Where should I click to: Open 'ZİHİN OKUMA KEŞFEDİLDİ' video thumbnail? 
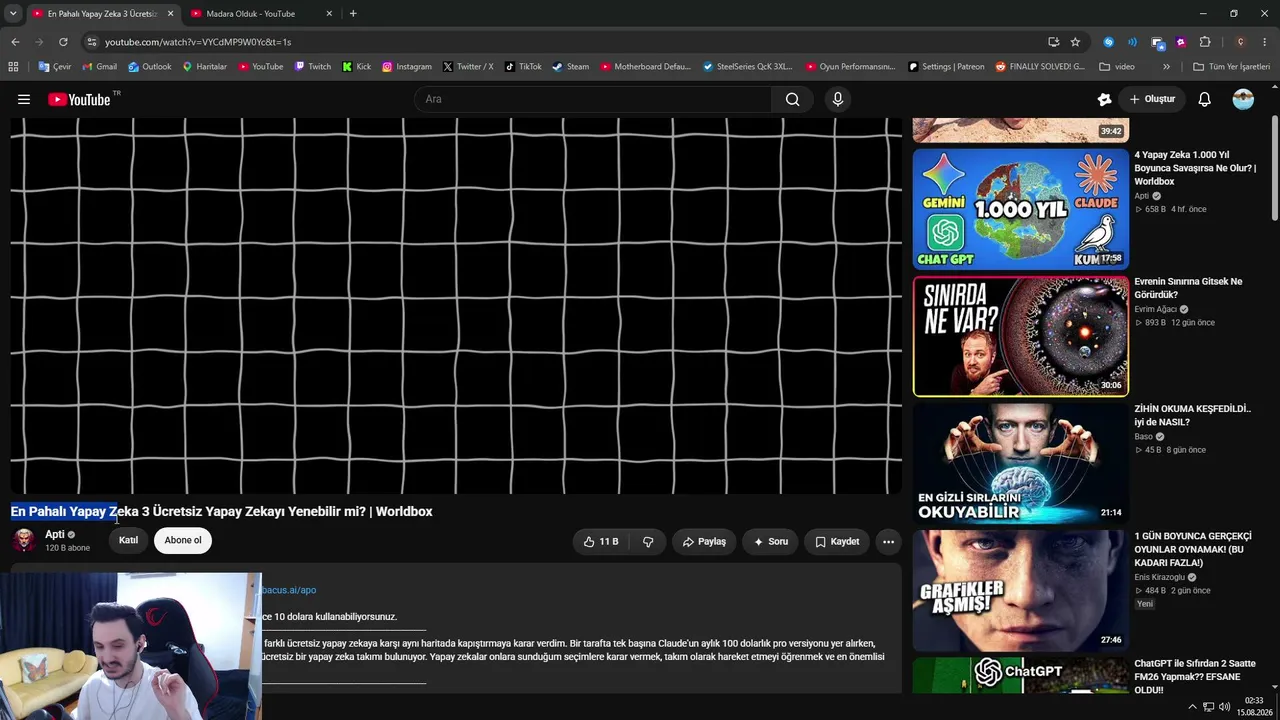pyautogui.click(x=1021, y=463)
